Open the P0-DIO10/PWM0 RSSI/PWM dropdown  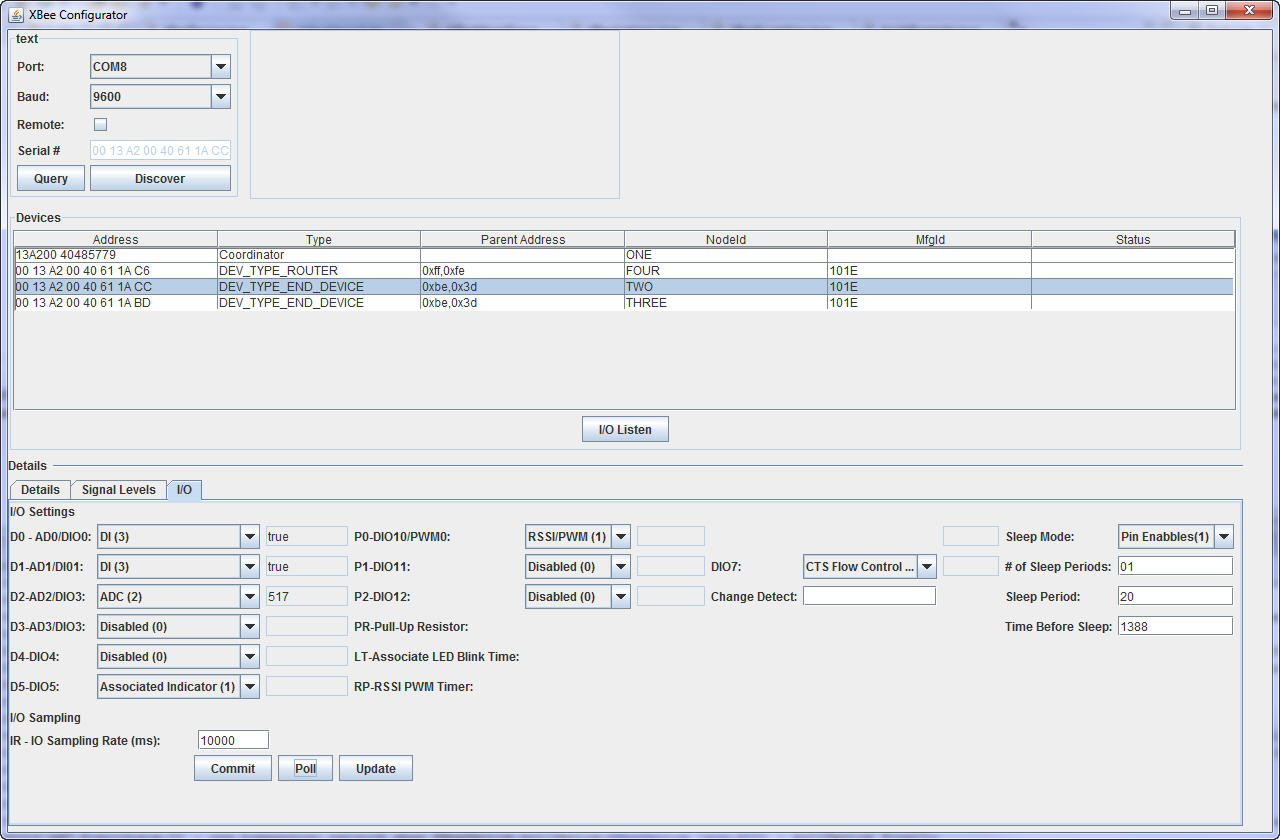621,537
